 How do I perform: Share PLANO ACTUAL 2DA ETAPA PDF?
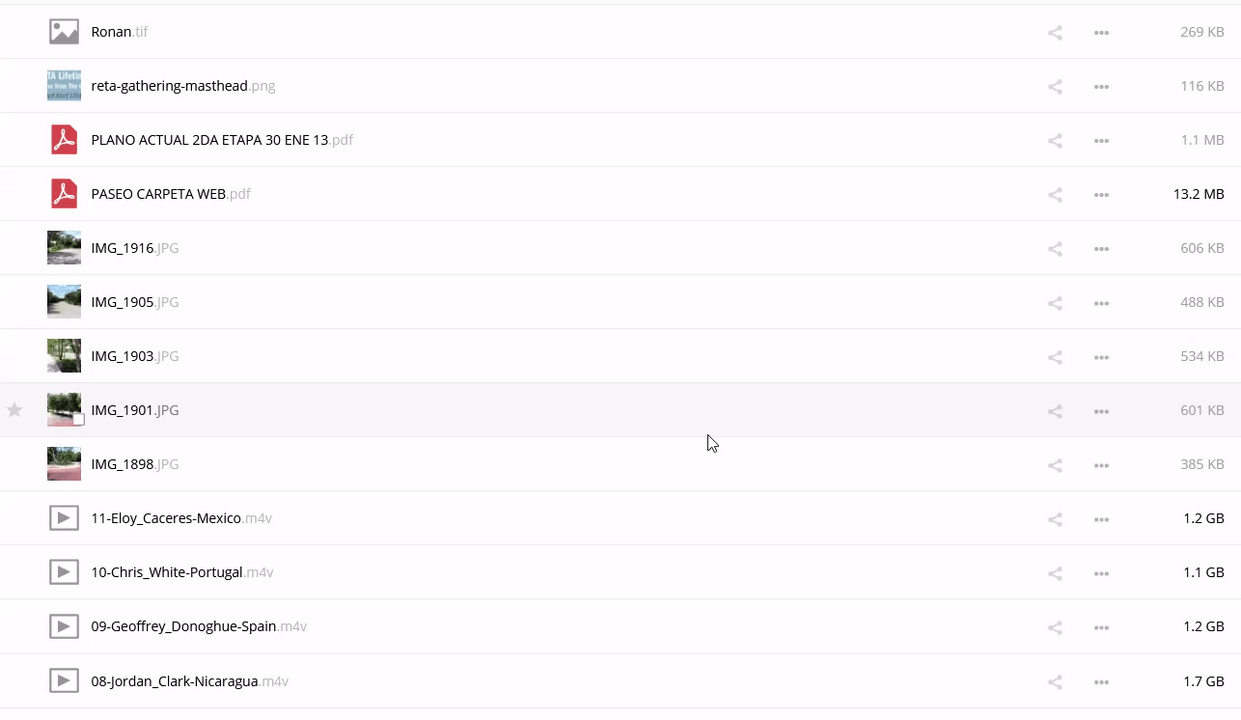click(1054, 141)
